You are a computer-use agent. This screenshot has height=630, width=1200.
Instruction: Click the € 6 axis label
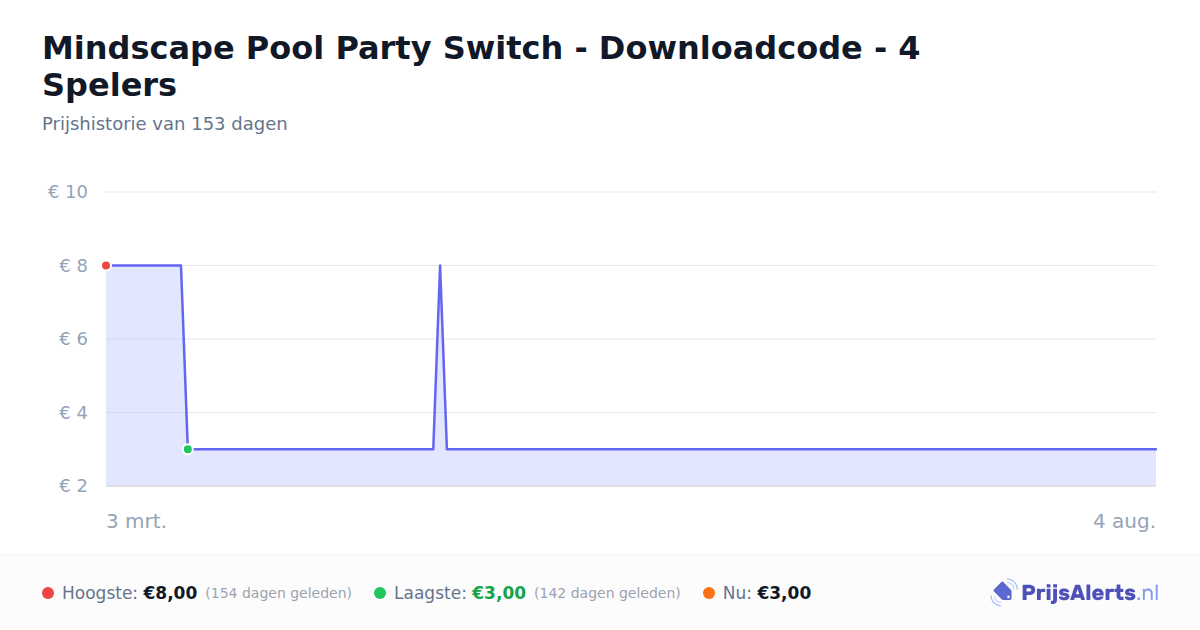click(74, 339)
